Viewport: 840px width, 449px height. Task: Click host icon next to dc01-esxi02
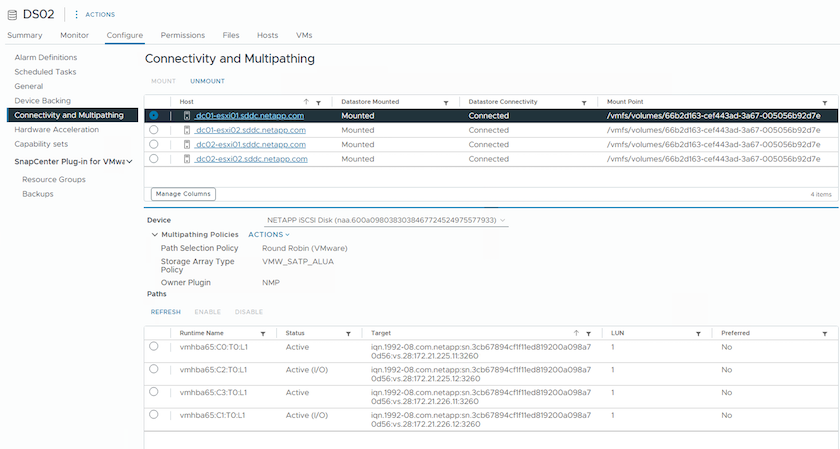(x=186, y=130)
